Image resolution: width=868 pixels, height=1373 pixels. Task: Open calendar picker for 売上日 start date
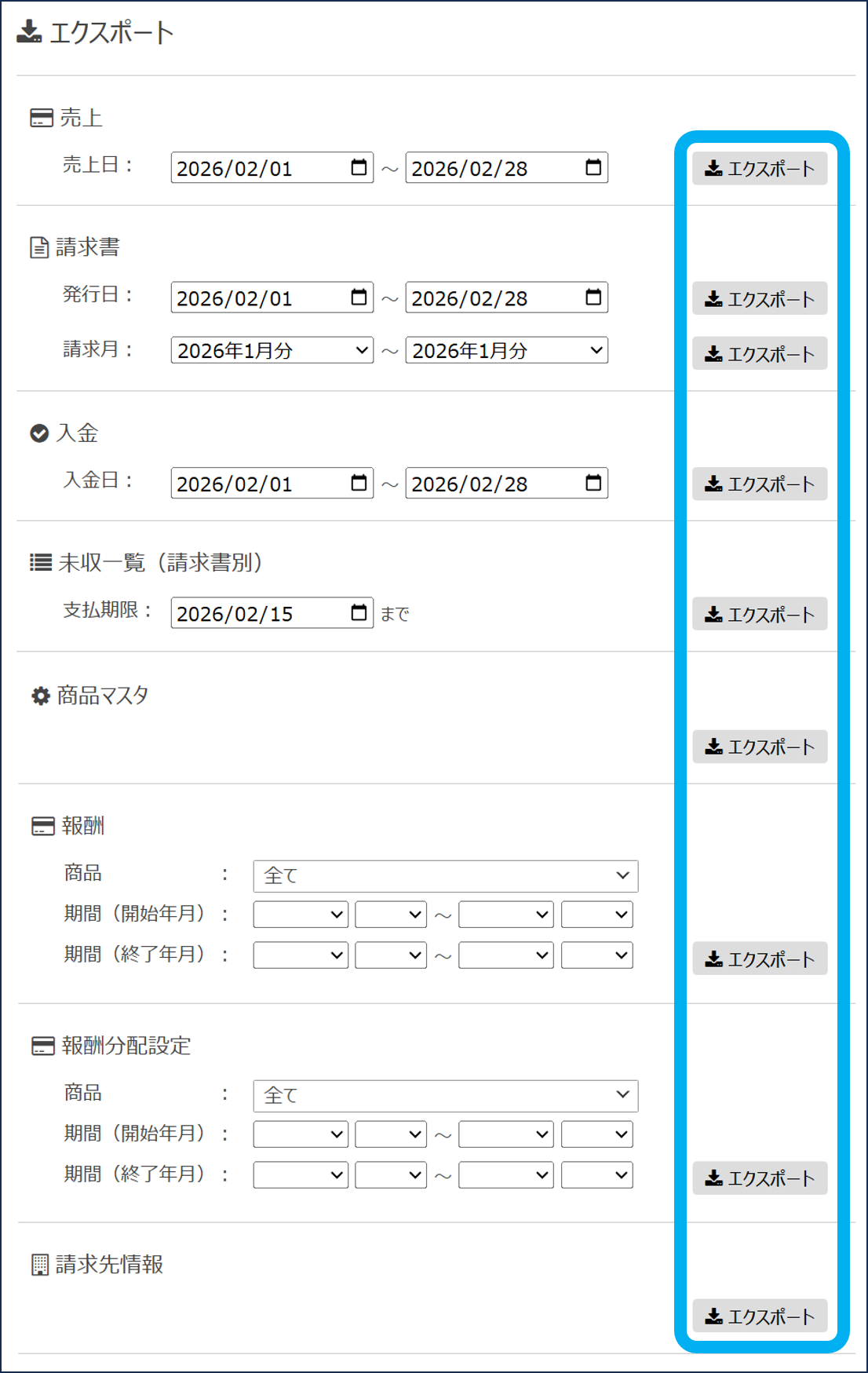click(359, 168)
